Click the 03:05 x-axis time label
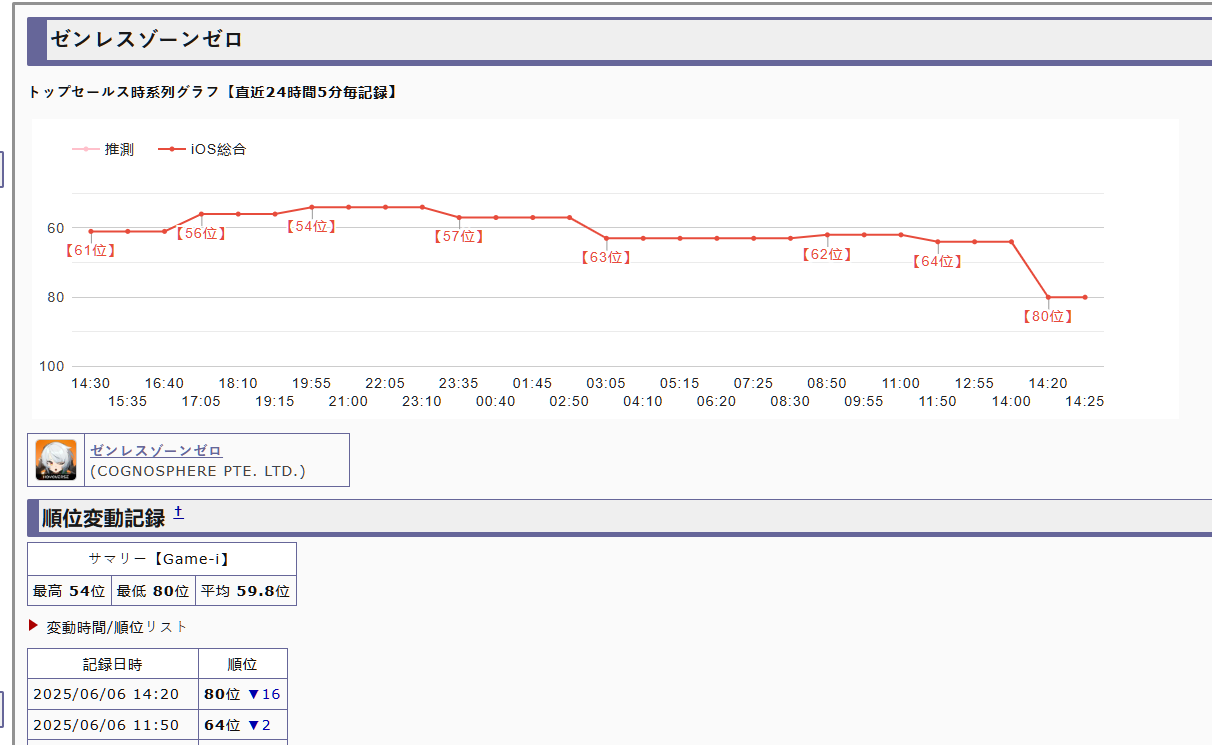This screenshot has width=1212, height=745. [x=606, y=383]
